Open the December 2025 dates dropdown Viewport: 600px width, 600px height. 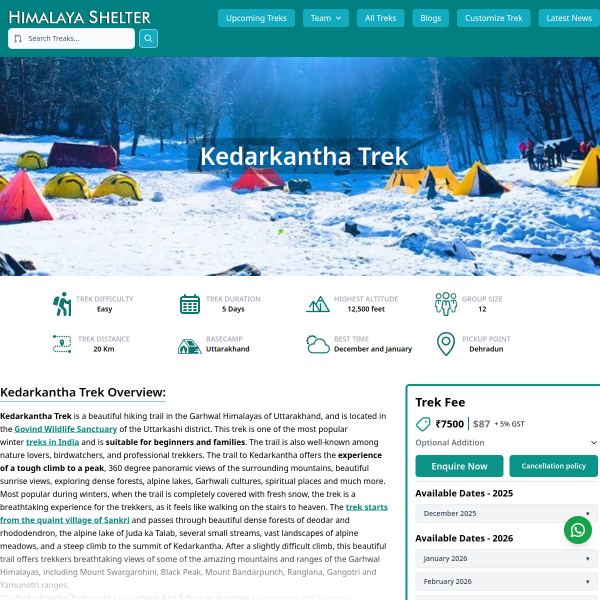click(506, 513)
